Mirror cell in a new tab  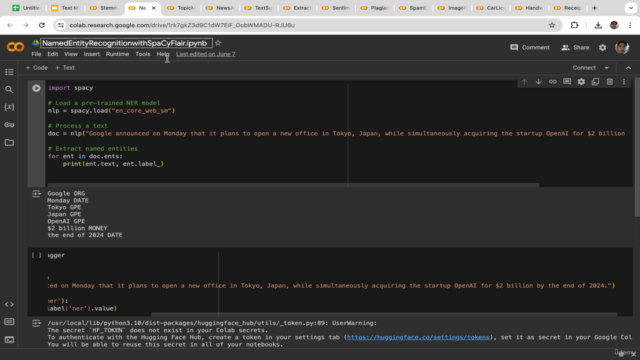[x=596, y=82]
